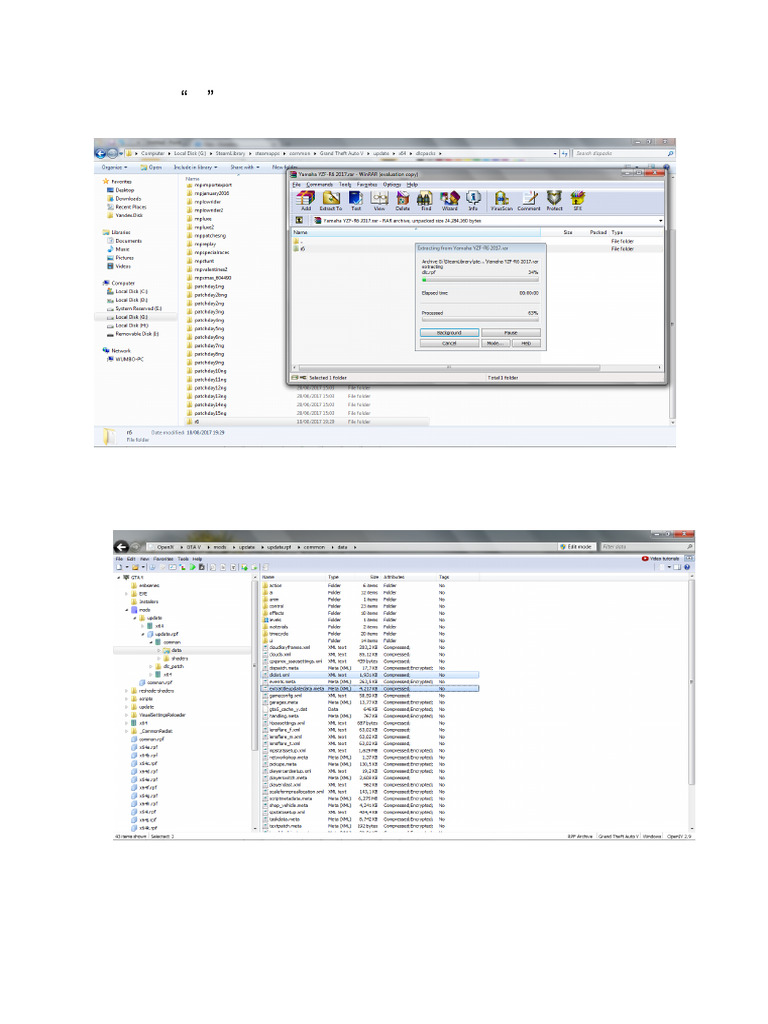Select dlclist.xml in OpenIV file list
The image size is (768, 1024).
[x=370, y=675]
